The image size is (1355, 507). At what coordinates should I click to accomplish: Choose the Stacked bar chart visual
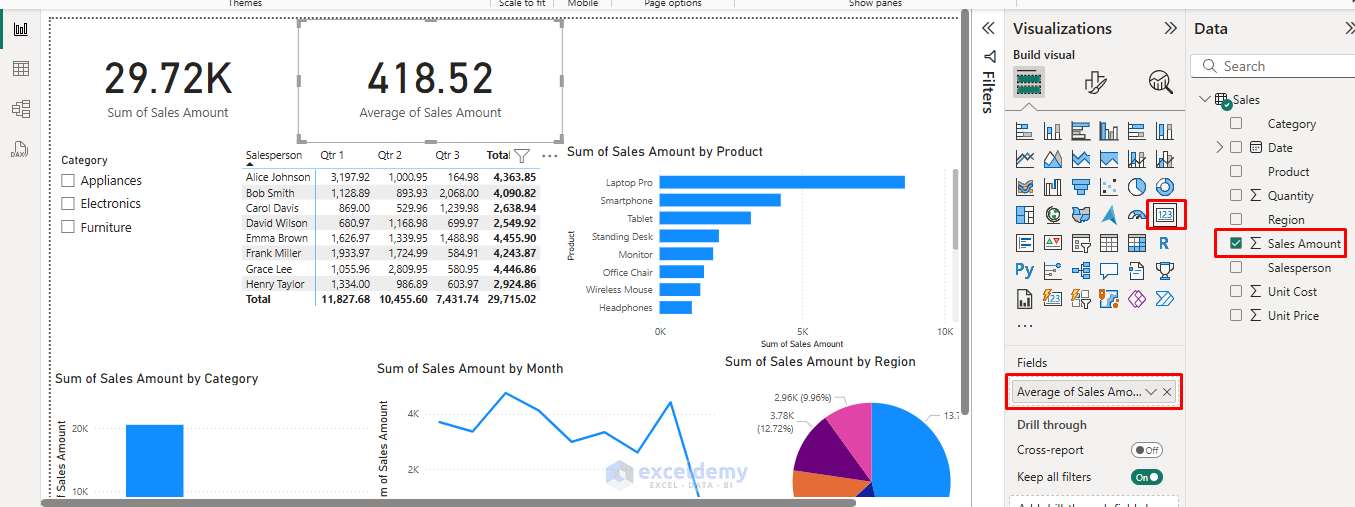point(1024,131)
